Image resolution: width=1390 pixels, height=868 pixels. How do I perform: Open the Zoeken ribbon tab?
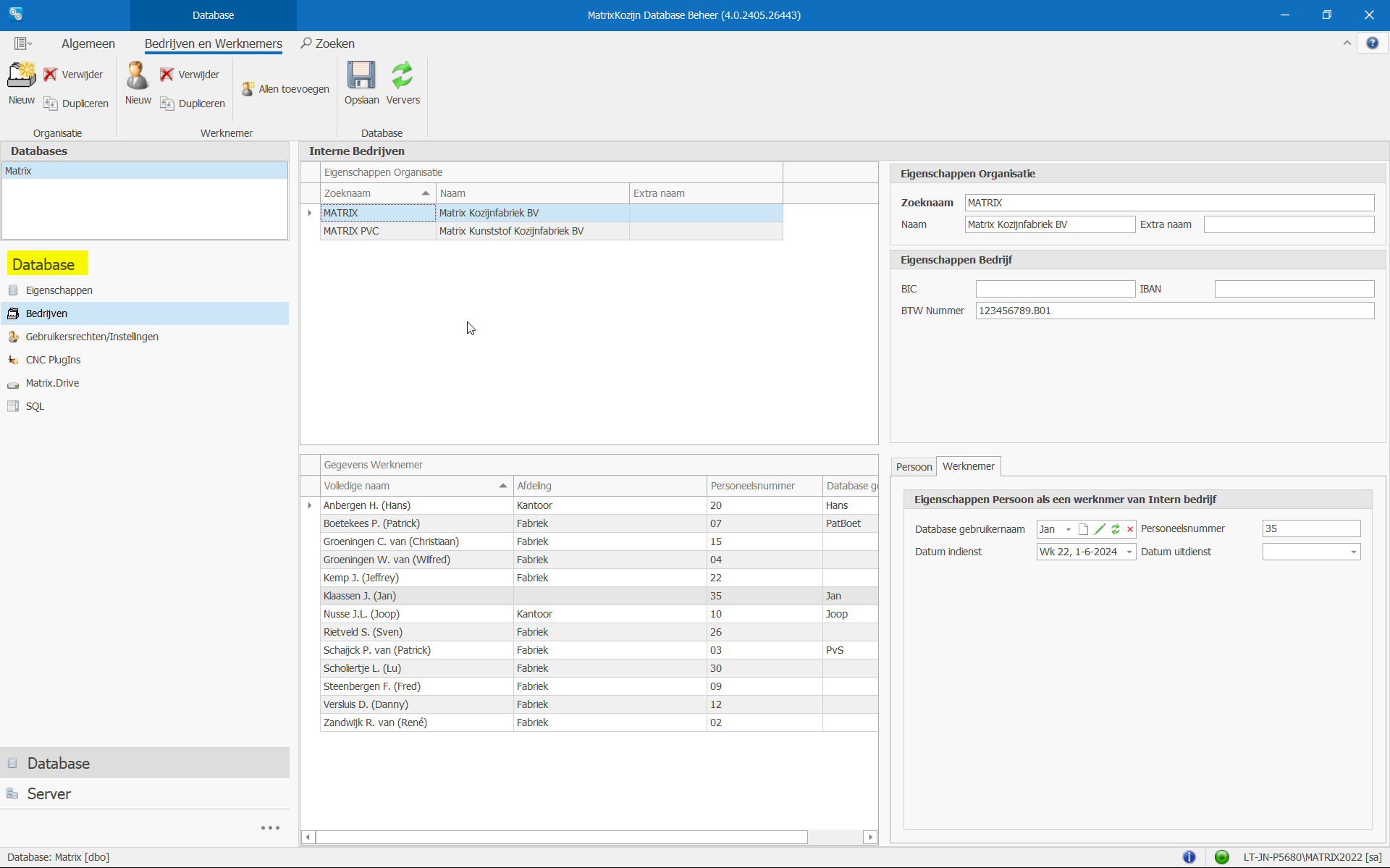coord(328,43)
